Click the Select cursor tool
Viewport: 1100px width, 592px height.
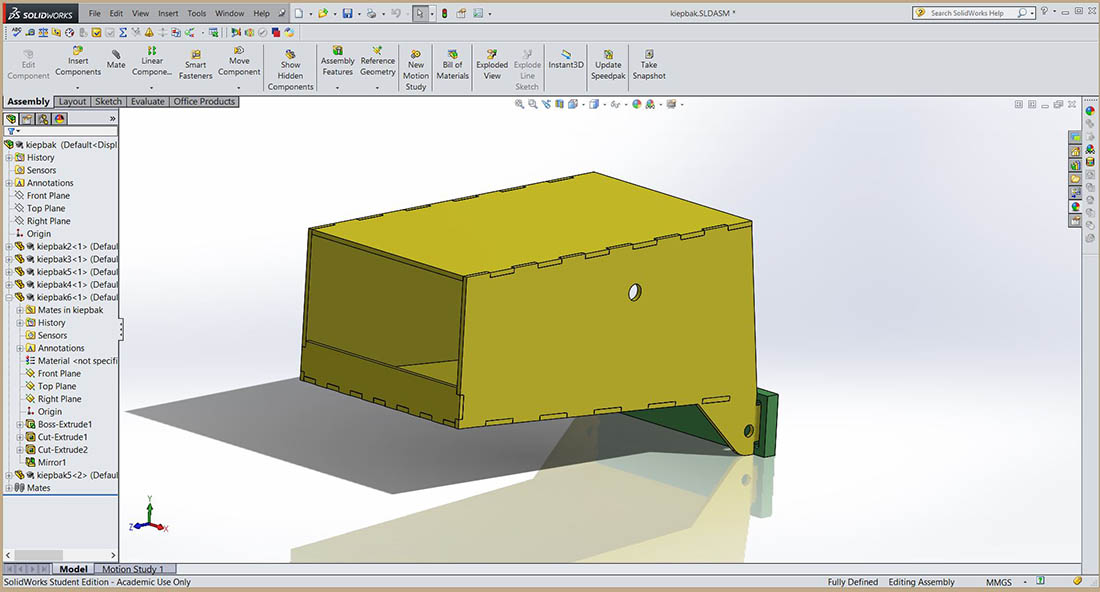pos(420,13)
